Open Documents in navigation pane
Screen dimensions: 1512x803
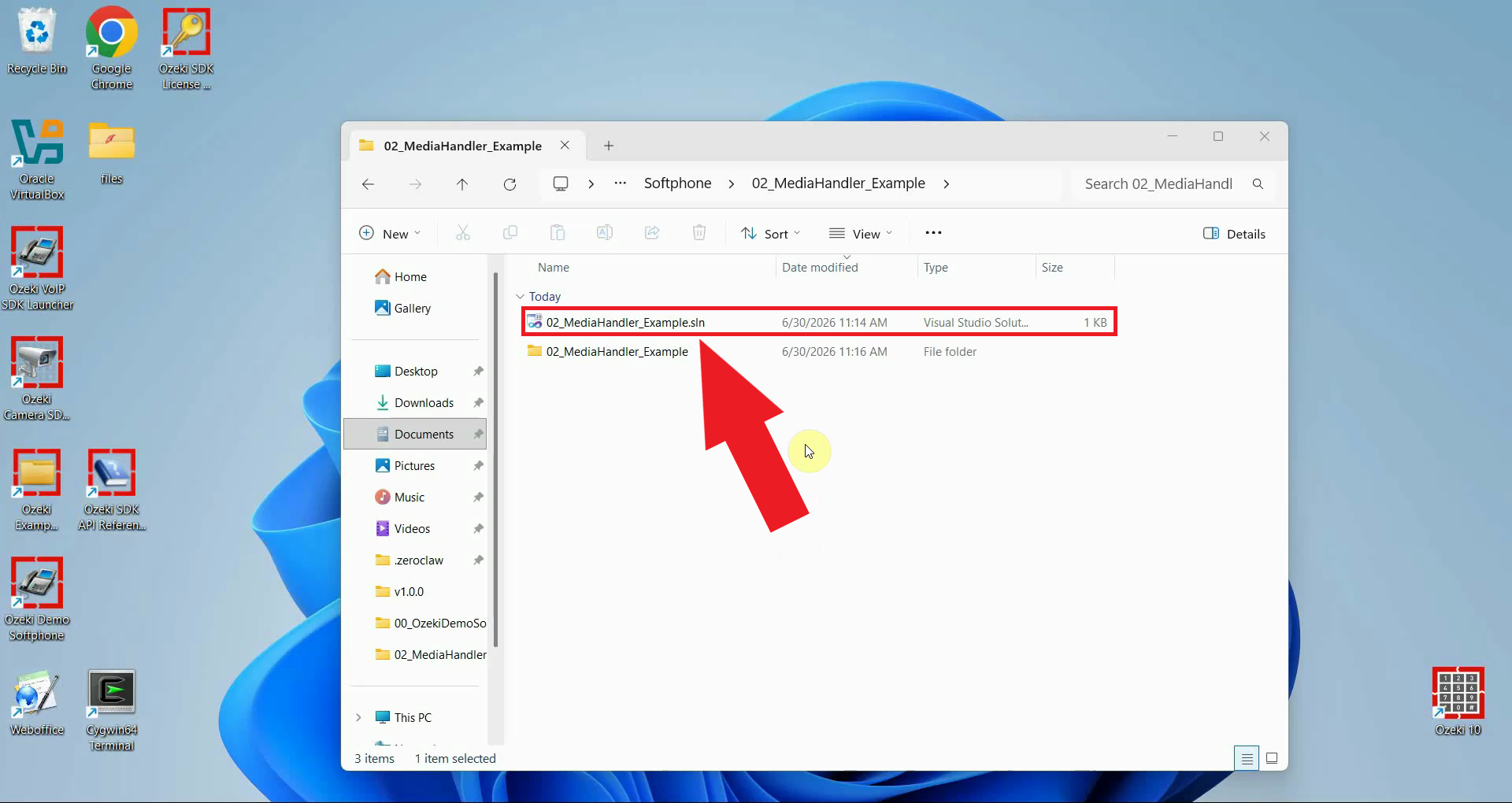click(x=415, y=435)
